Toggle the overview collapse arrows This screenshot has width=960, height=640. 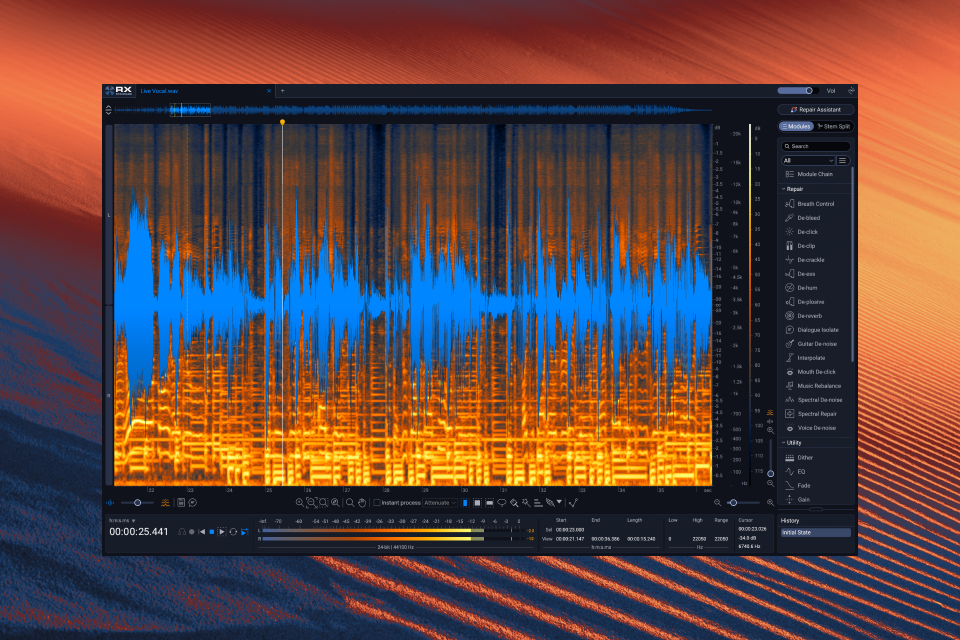(108, 110)
